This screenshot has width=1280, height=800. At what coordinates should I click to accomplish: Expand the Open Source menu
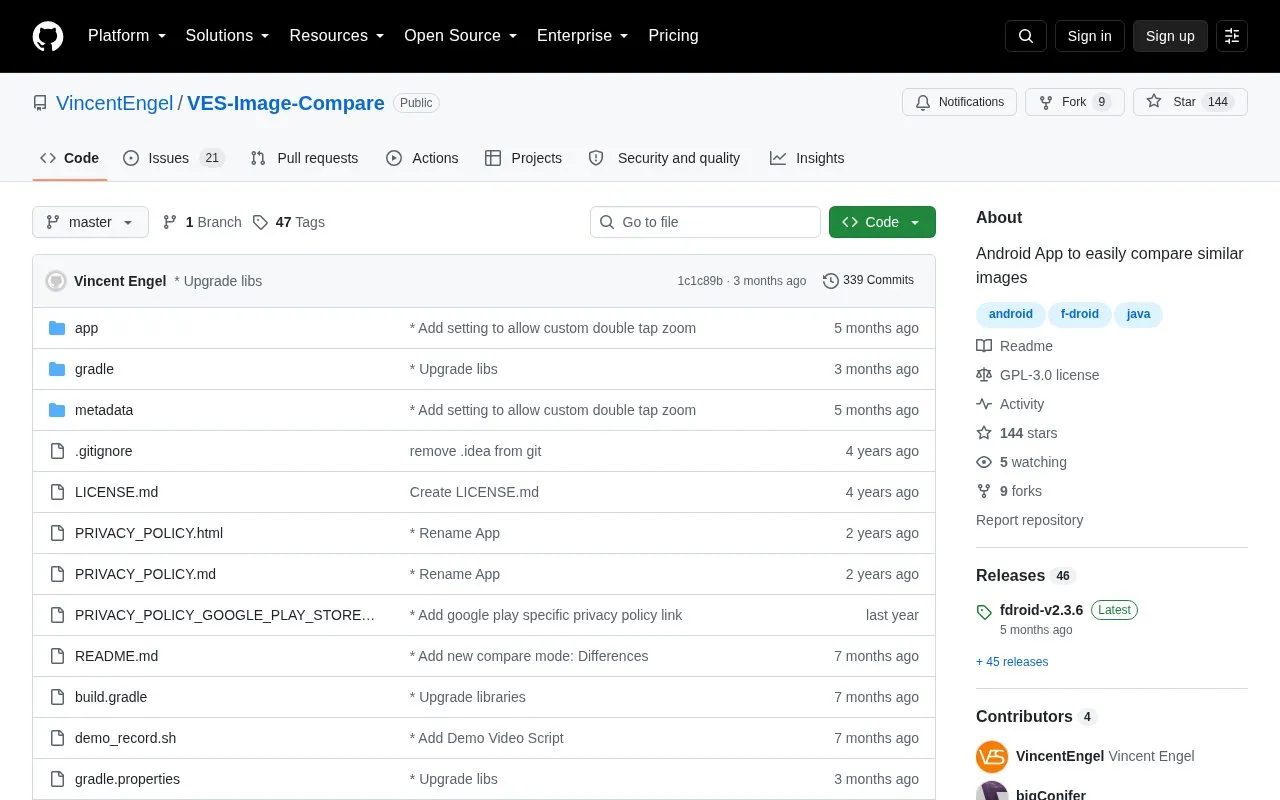coord(461,36)
